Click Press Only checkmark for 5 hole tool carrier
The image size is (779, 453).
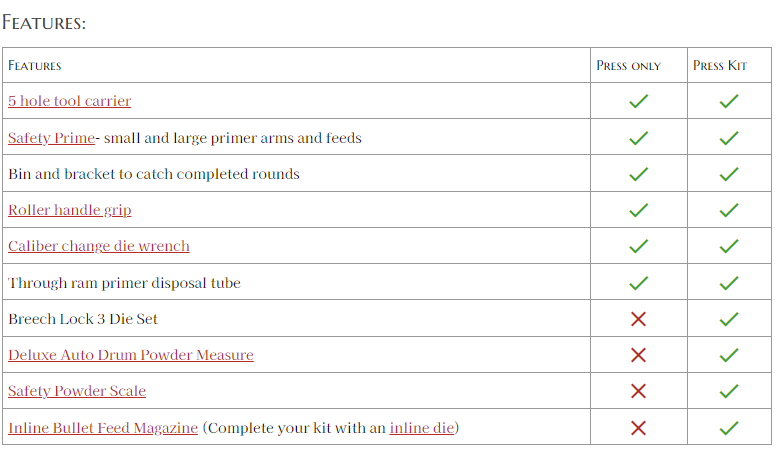638,101
